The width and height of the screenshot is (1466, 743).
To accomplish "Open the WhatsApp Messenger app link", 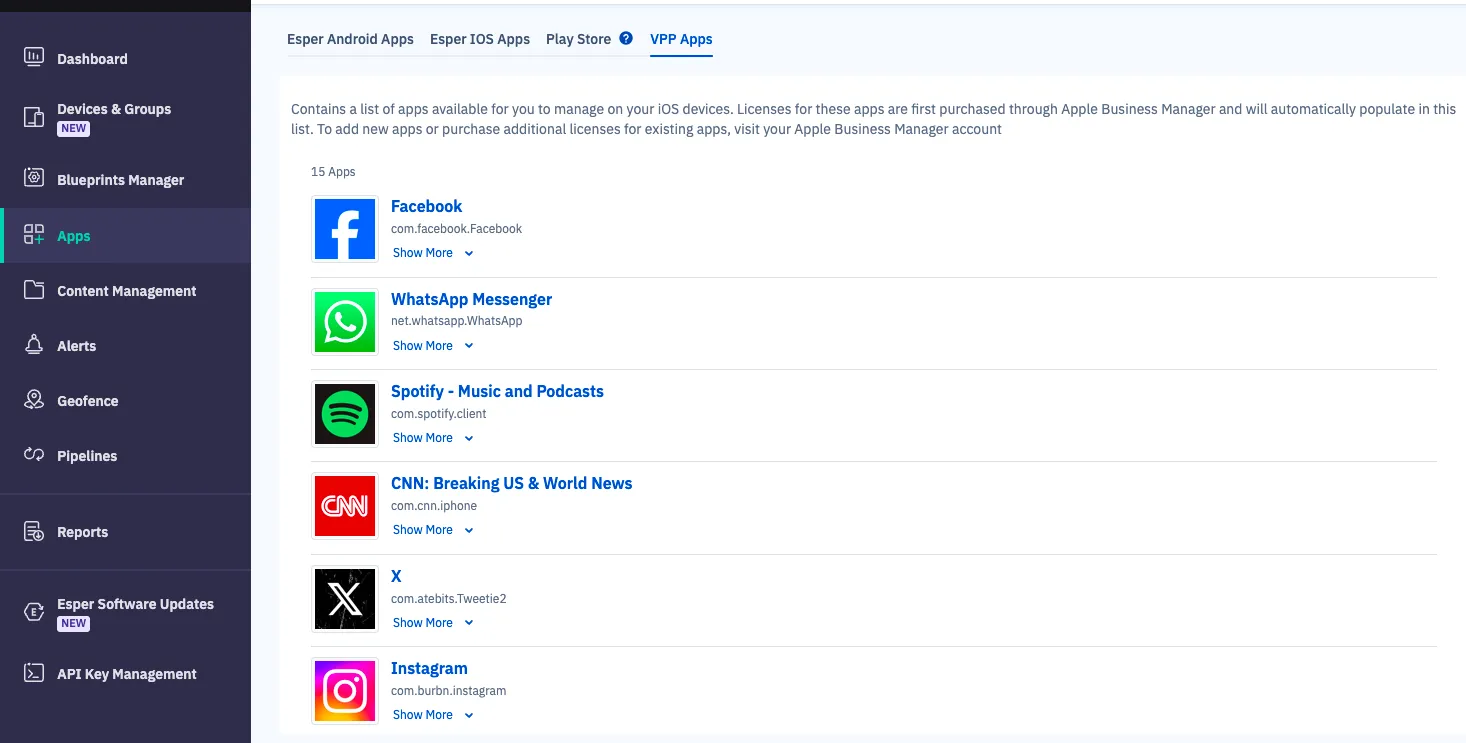I will tap(471, 299).
